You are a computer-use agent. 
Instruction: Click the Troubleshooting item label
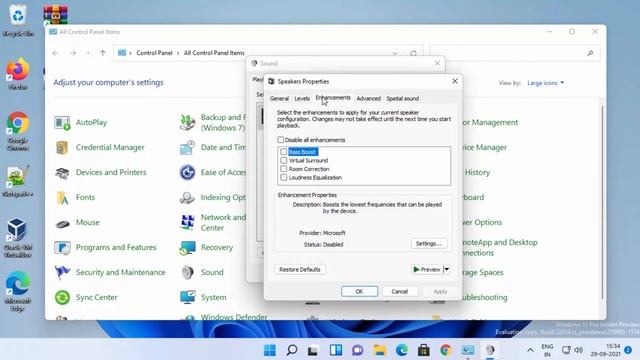[484, 298]
